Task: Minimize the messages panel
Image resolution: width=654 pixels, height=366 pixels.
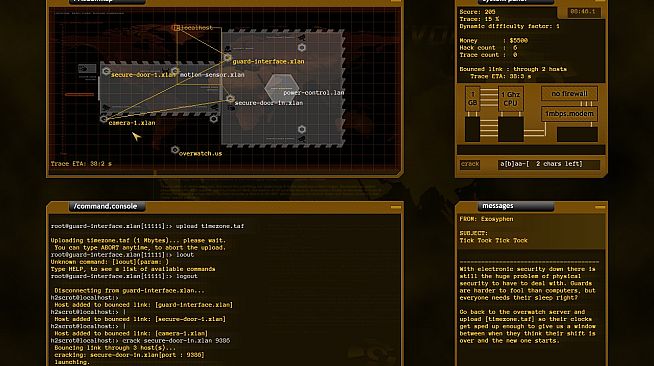Action: pos(600,207)
